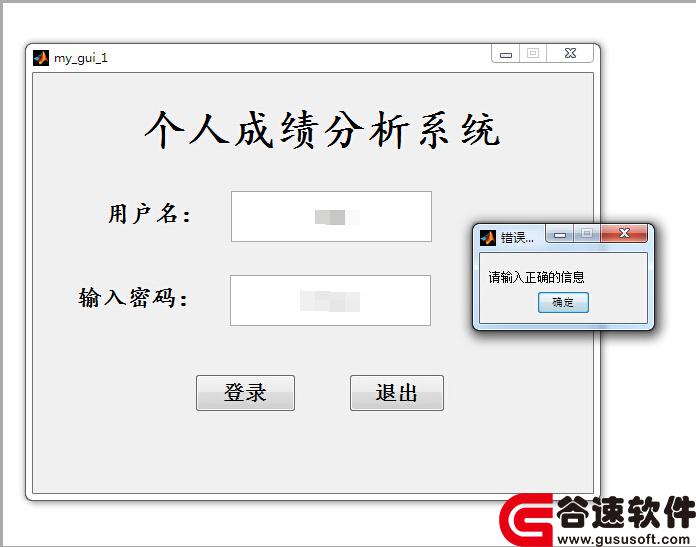Minimize the 错误 error dialog
Image resolution: width=696 pixels, height=547 pixels.
560,234
